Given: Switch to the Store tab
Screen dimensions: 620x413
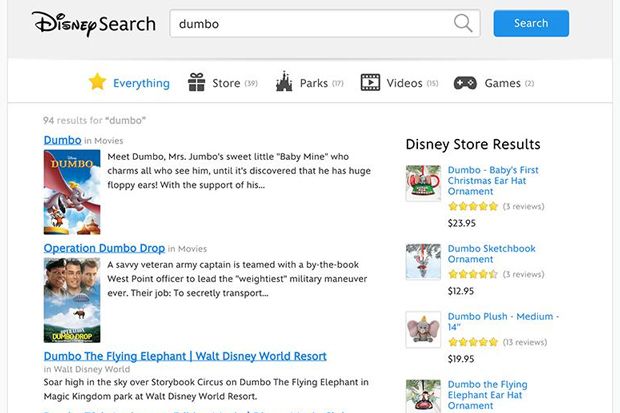Looking at the screenshot, I should [223, 83].
